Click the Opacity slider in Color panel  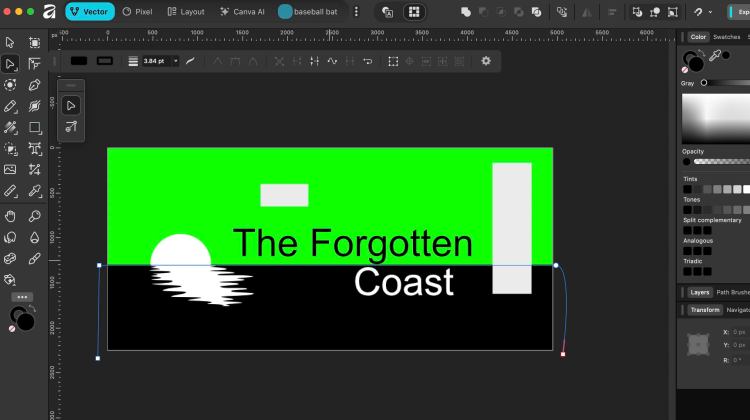click(x=720, y=161)
